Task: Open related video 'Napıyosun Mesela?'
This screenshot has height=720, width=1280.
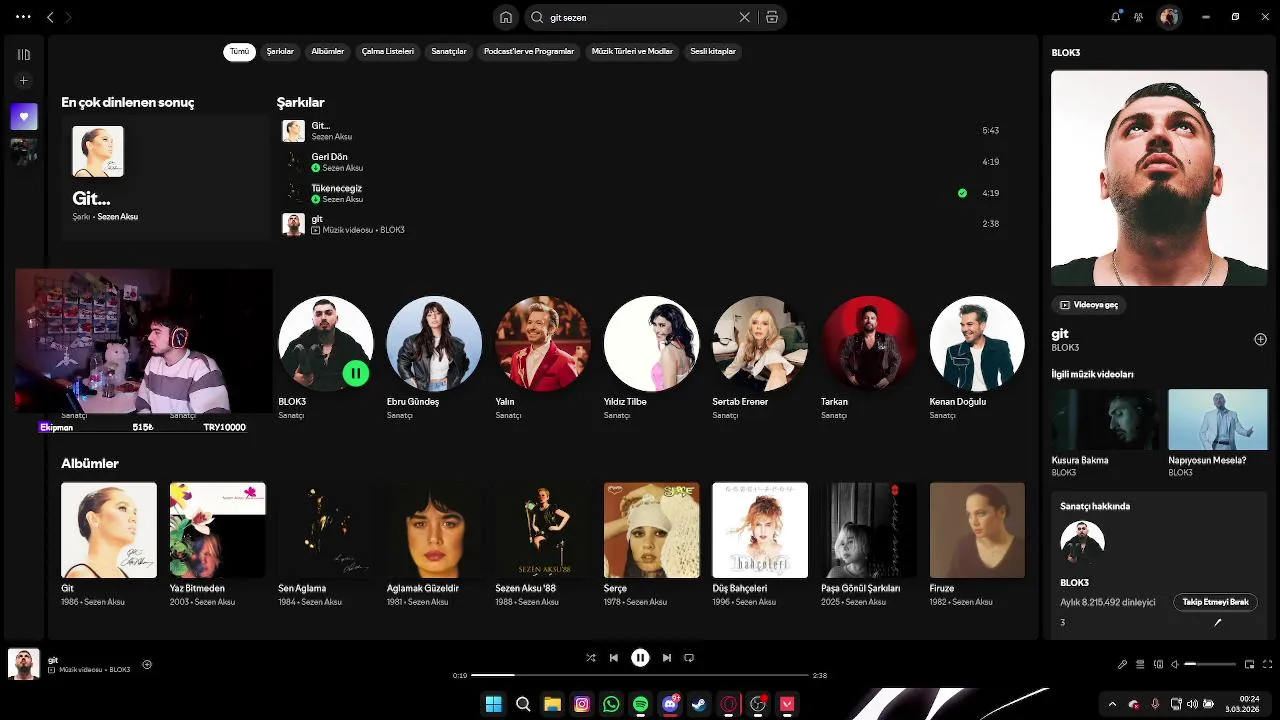Action: tap(1217, 433)
